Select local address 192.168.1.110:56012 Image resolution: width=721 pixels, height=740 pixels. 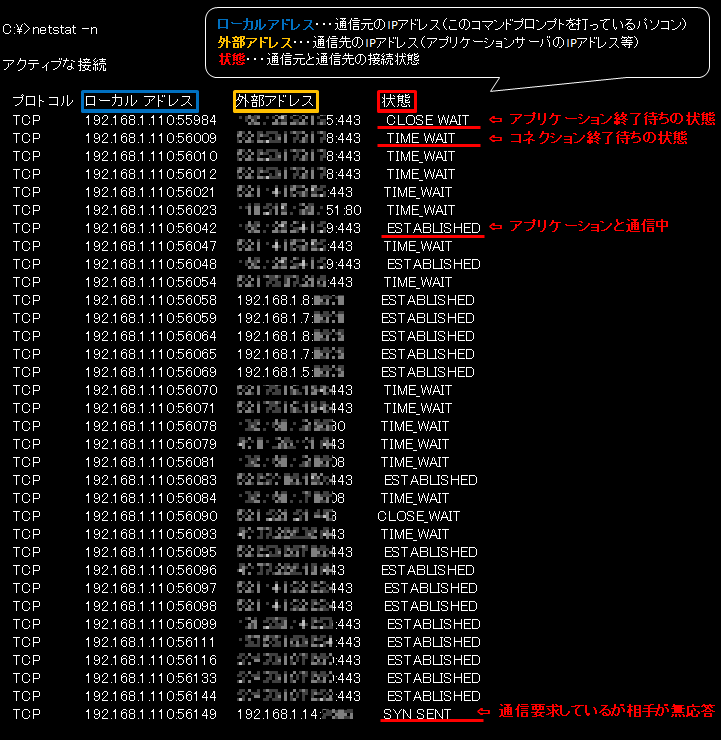coord(151,175)
